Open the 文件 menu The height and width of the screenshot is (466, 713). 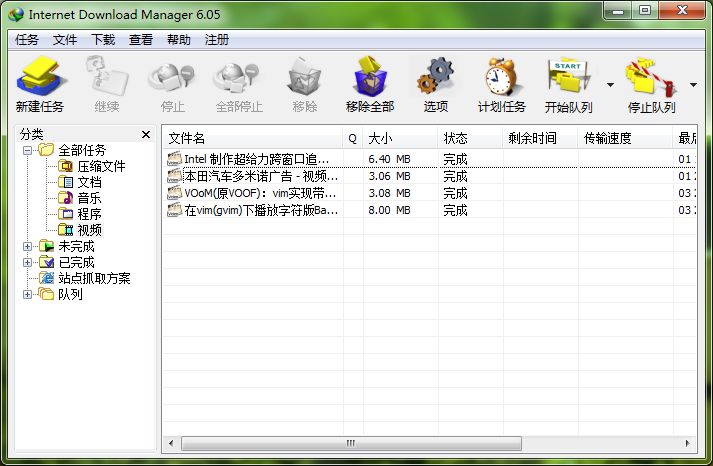click(x=65, y=40)
